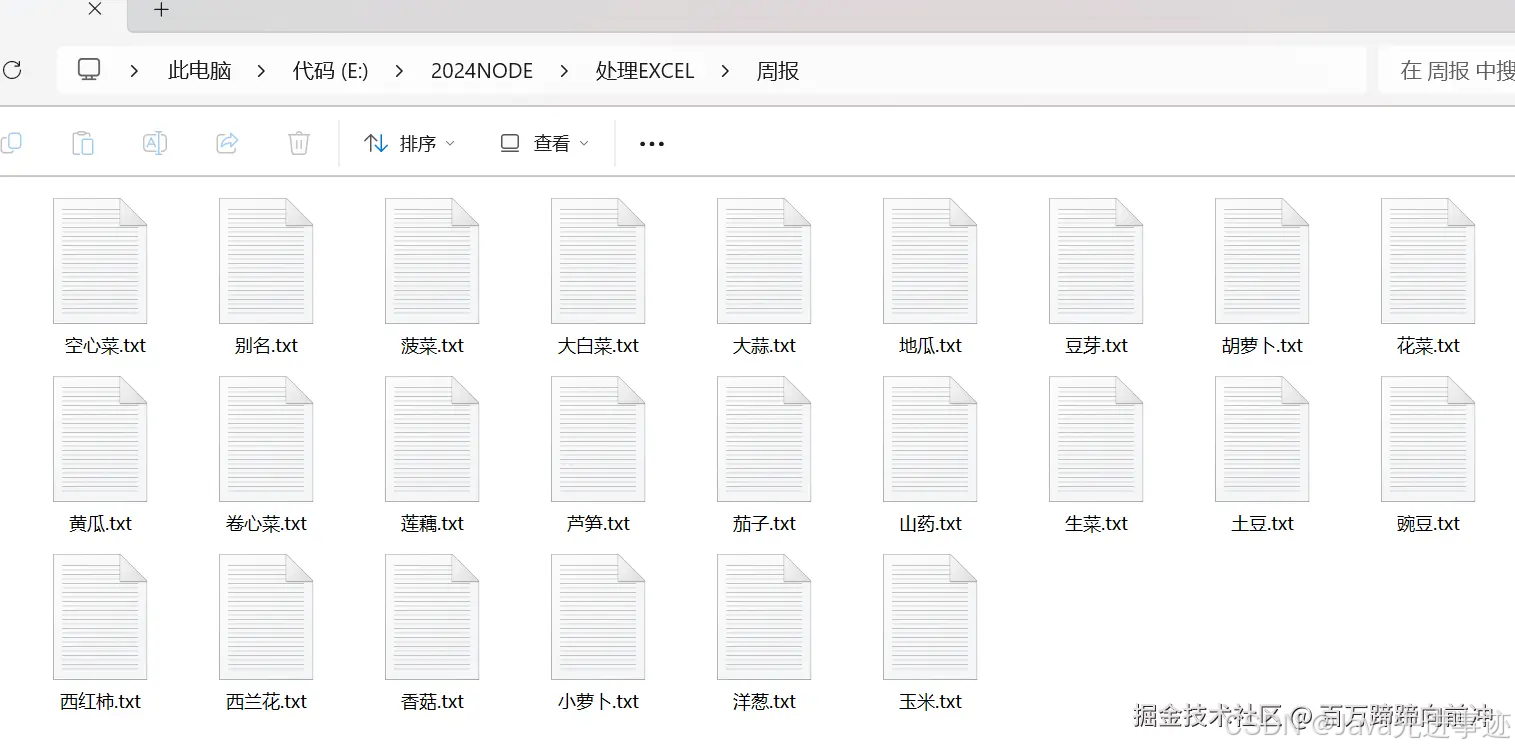
Task: Open a new tab with the plus icon
Action: [160, 10]
